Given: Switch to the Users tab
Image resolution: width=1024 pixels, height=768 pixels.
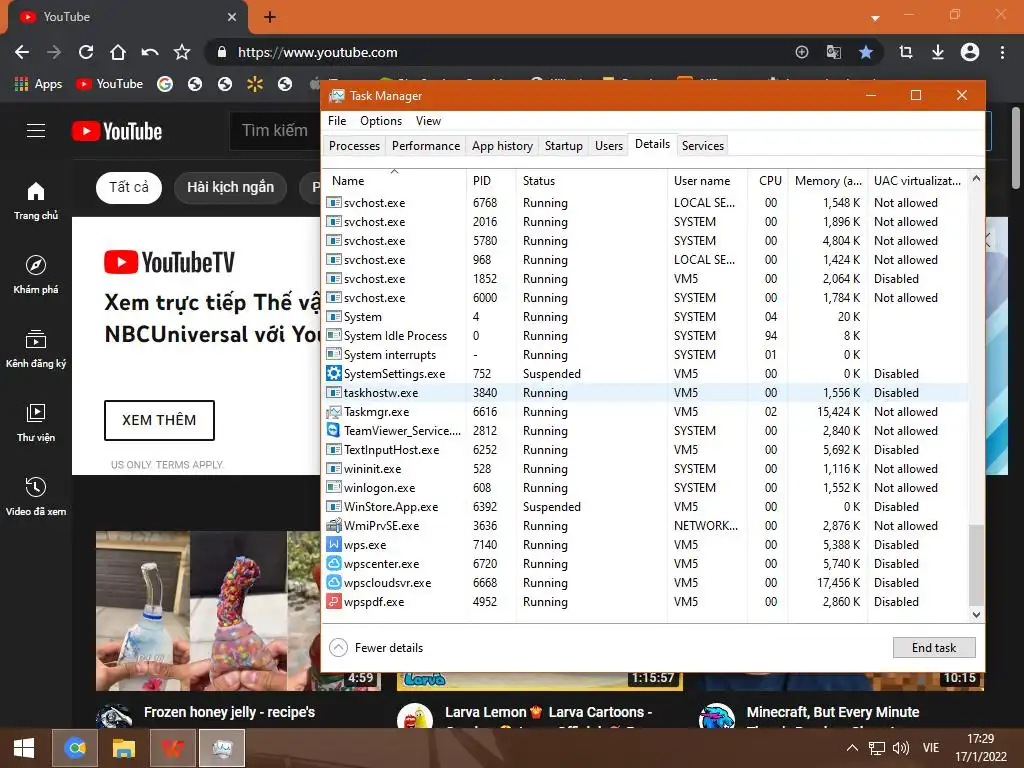Looking at the screenshot, I should coord(609,146).
